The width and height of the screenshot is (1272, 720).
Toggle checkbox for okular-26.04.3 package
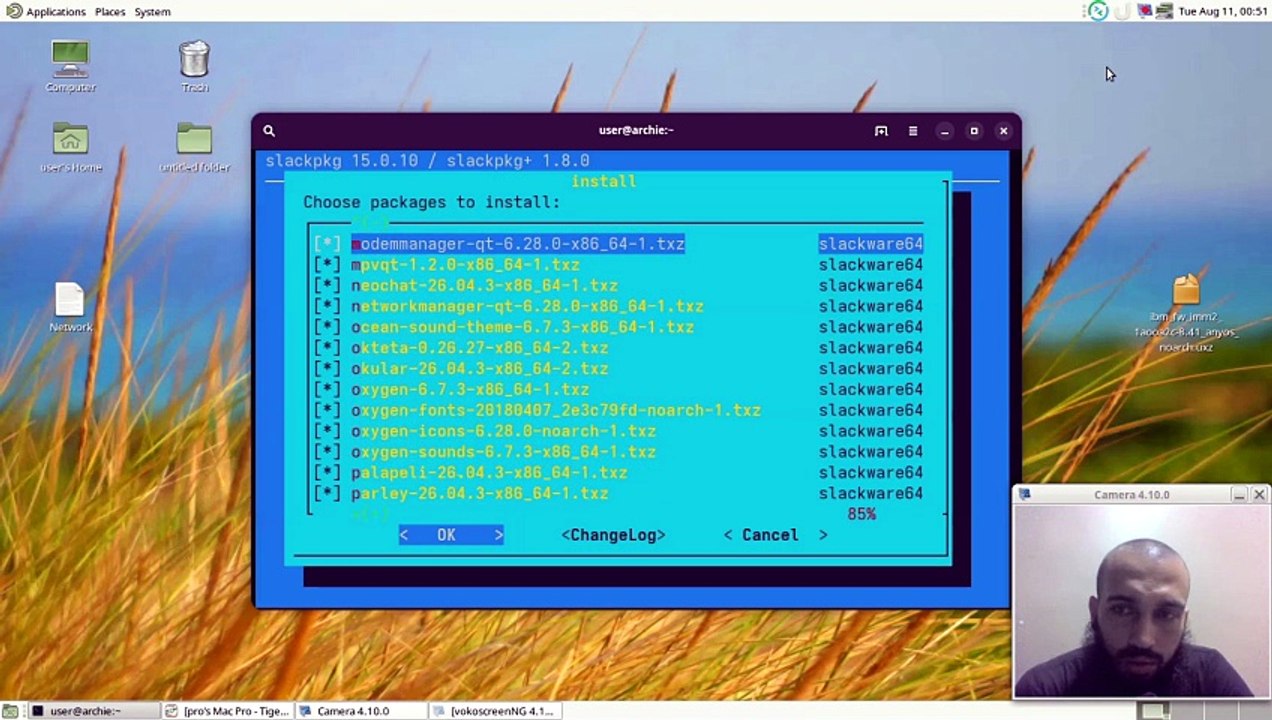point(327,369)
